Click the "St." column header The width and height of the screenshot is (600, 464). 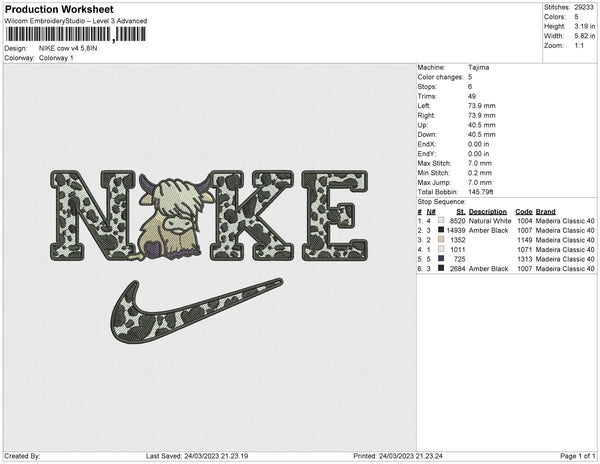point(461,212)
